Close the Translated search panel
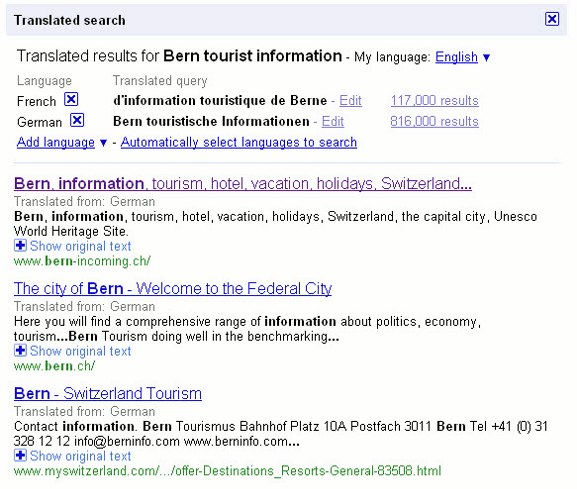The width and height of the screenshot is (577, 489). (x=552, y=19)
